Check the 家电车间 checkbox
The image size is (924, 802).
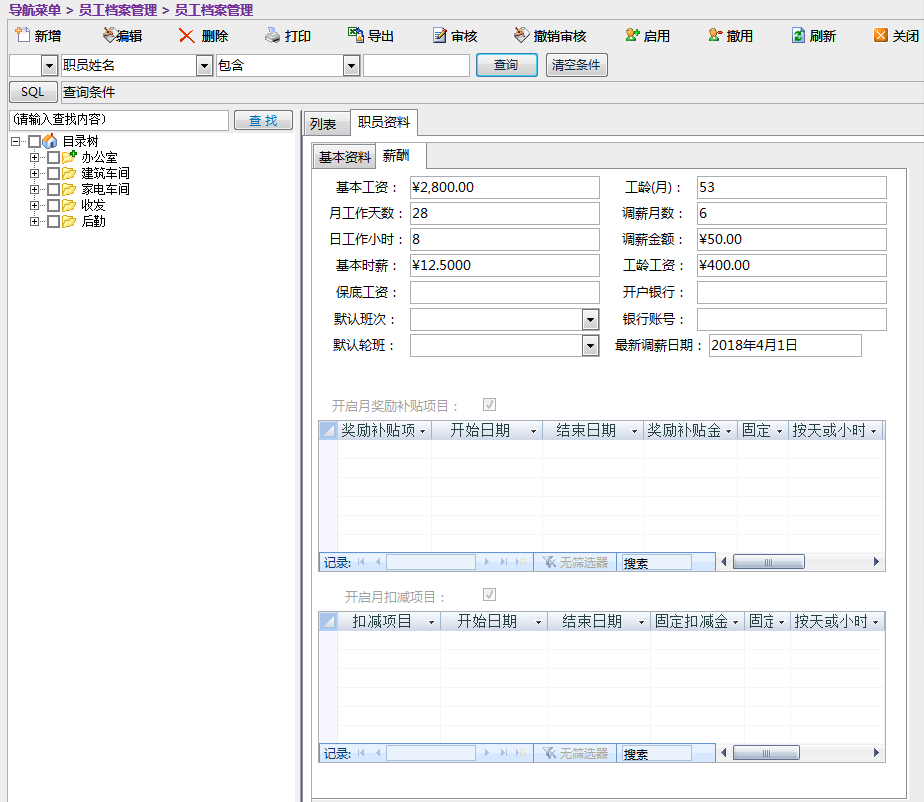pyautogui.click(x=53, y=189)
